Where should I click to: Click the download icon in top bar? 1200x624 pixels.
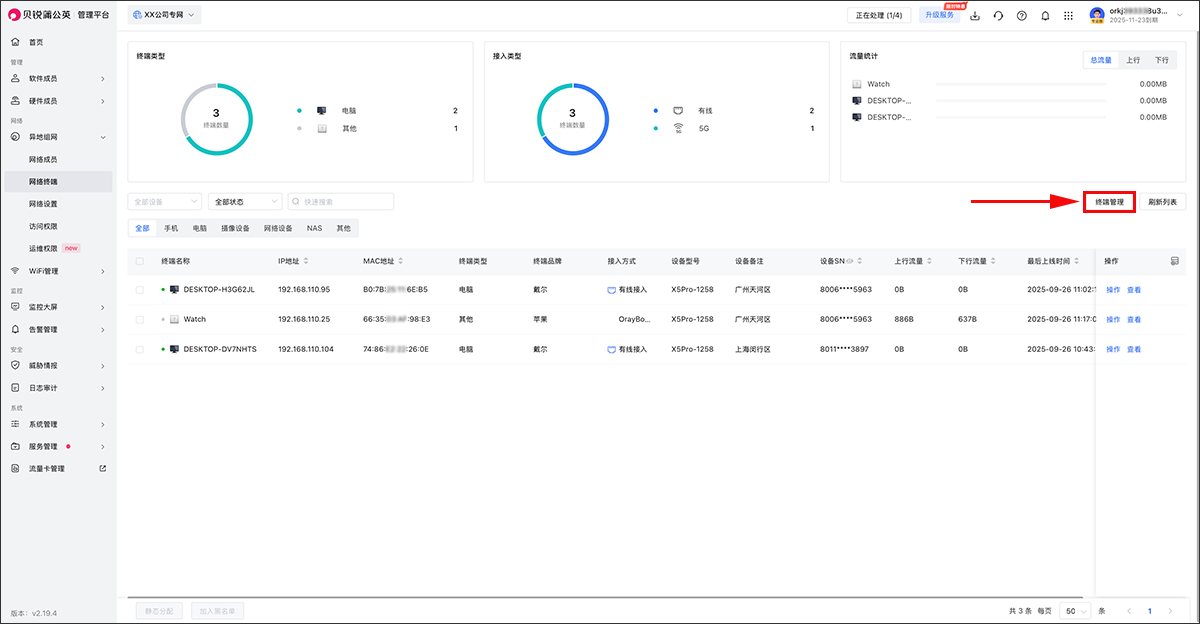pyautogui.click(x=974, y=16)
